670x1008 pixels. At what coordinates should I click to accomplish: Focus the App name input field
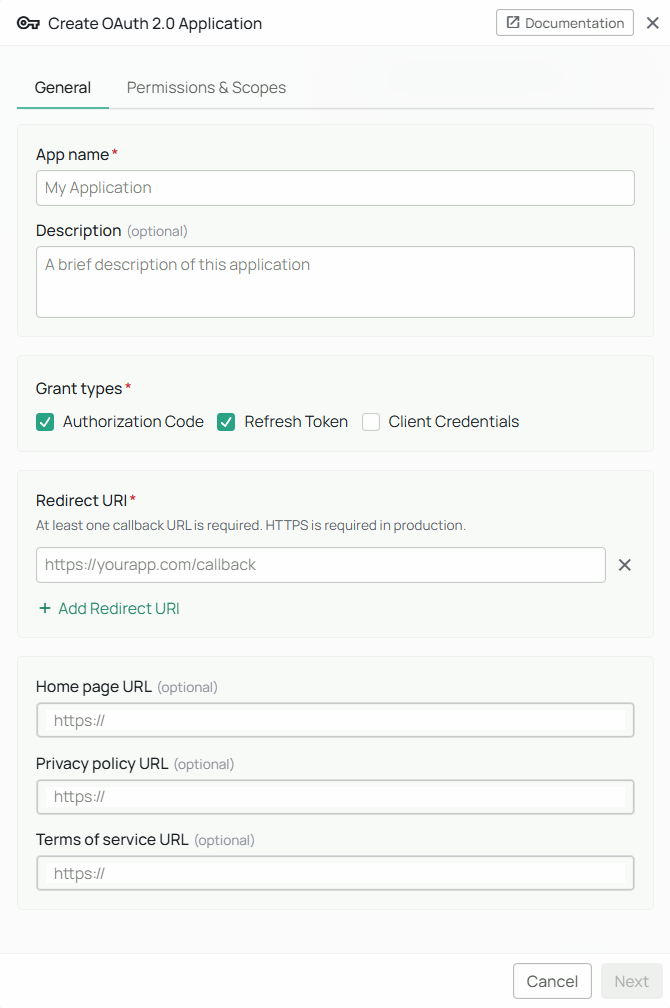pyautogui.click(x=335, y=188)
